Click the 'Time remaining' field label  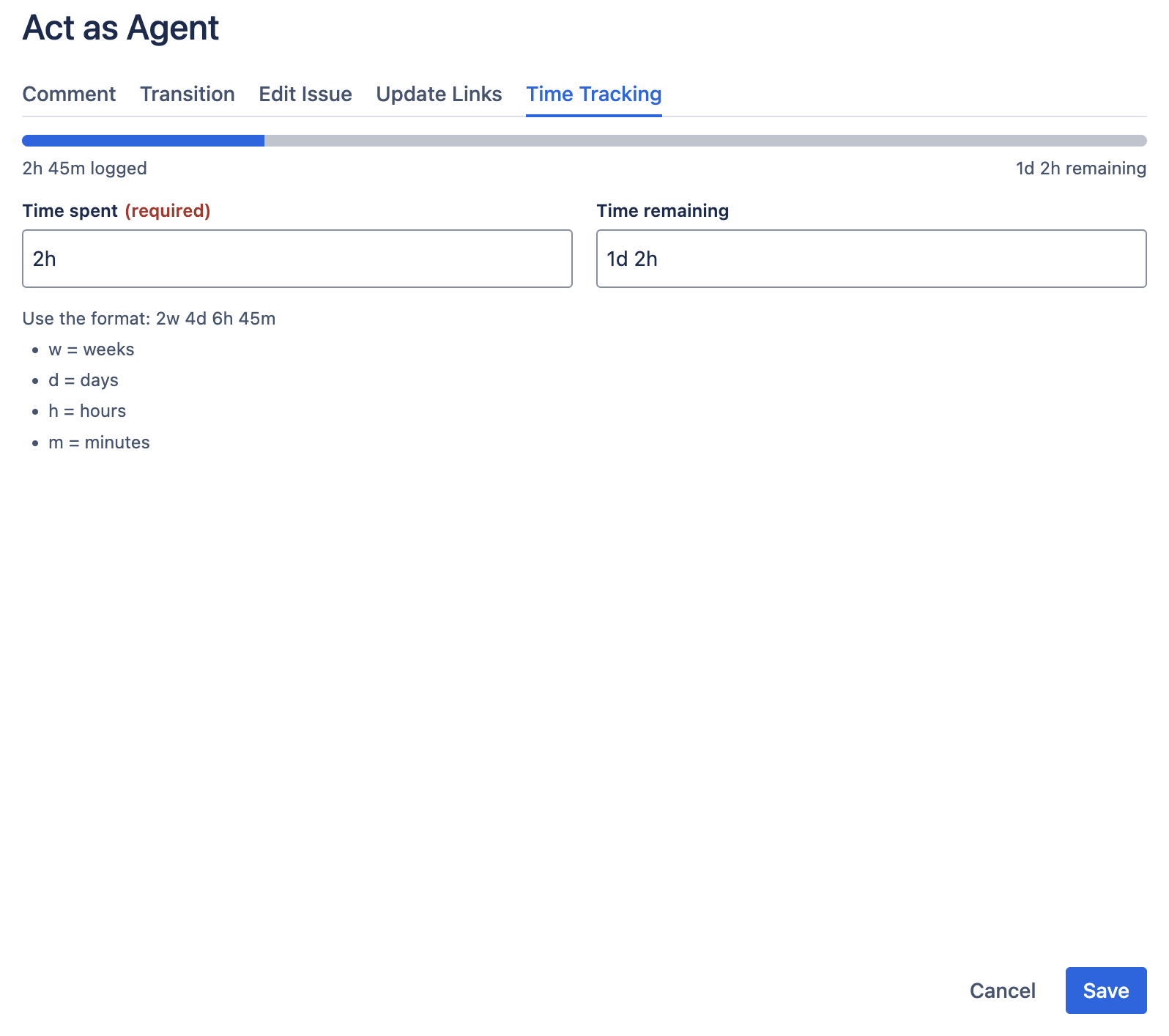663,211
